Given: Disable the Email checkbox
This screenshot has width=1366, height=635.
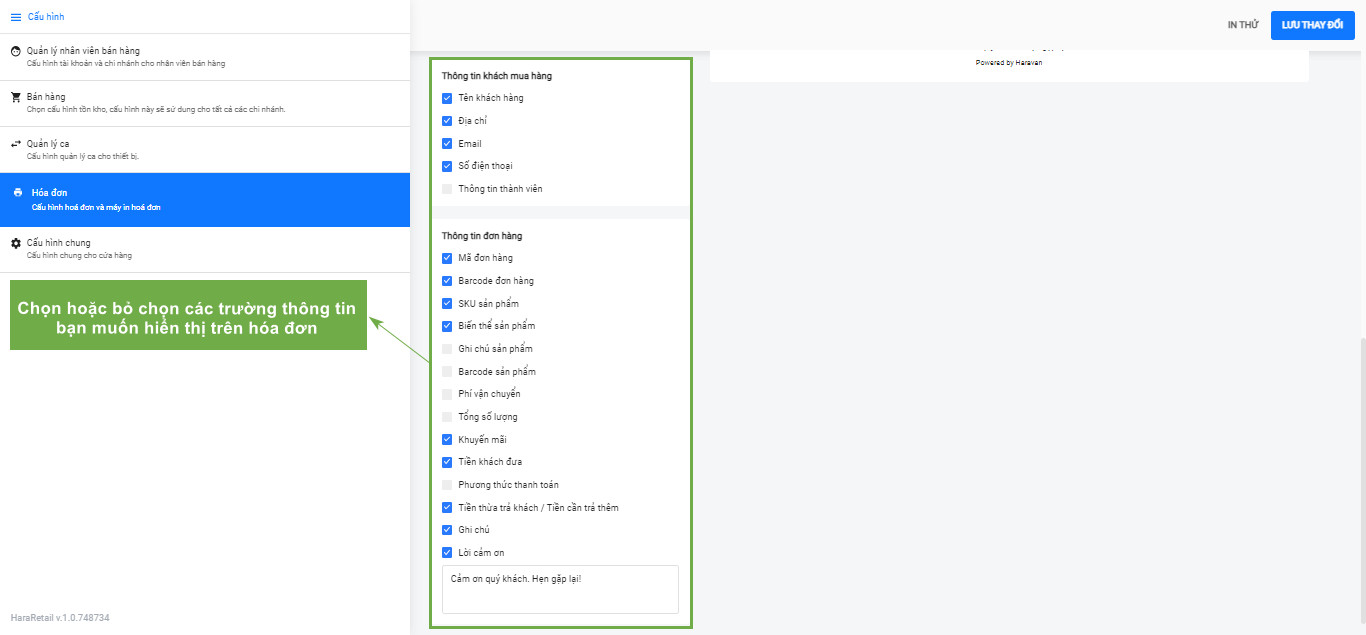Looking at the screenshot, I should point(447,144).
